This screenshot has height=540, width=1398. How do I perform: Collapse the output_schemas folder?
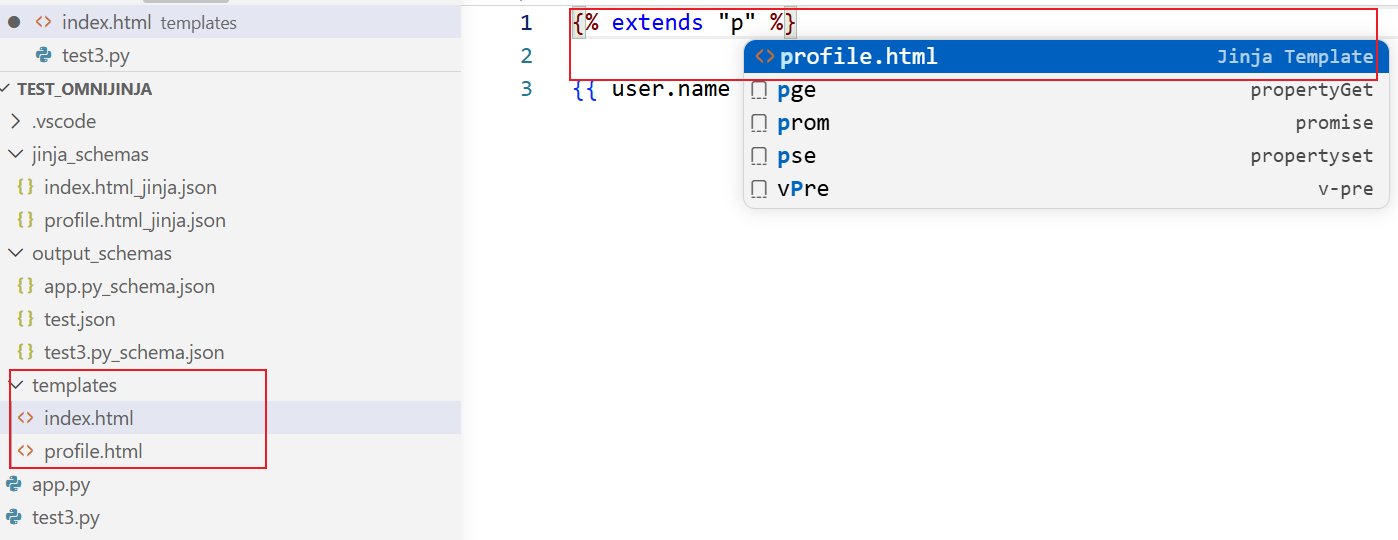[x=230, y=253]
